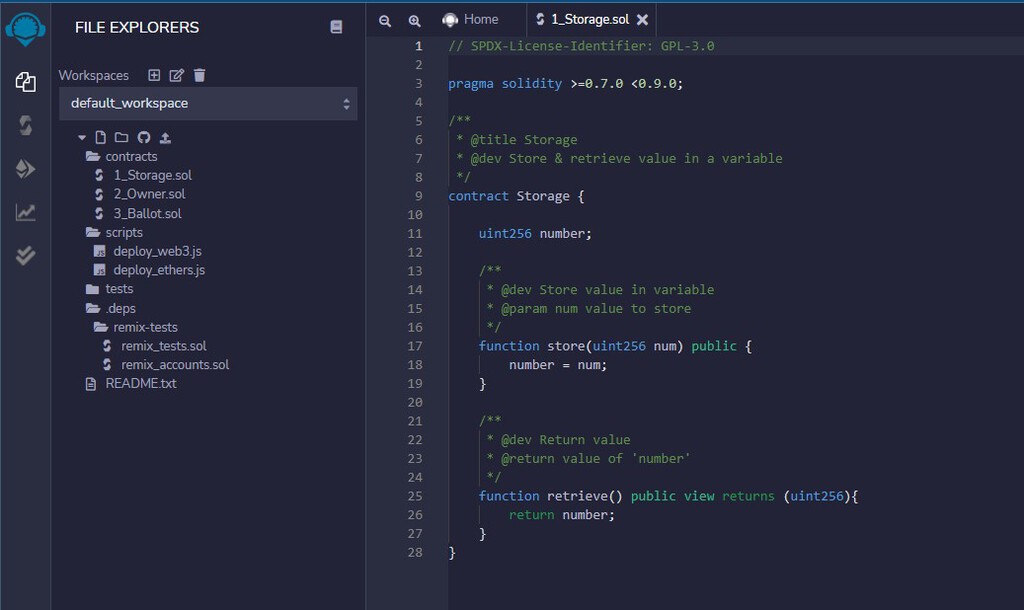Close the 1_Storage.sol tab
Viewport: 1024px width, 610px height.
pyautogui.click(x=643, y=18)
